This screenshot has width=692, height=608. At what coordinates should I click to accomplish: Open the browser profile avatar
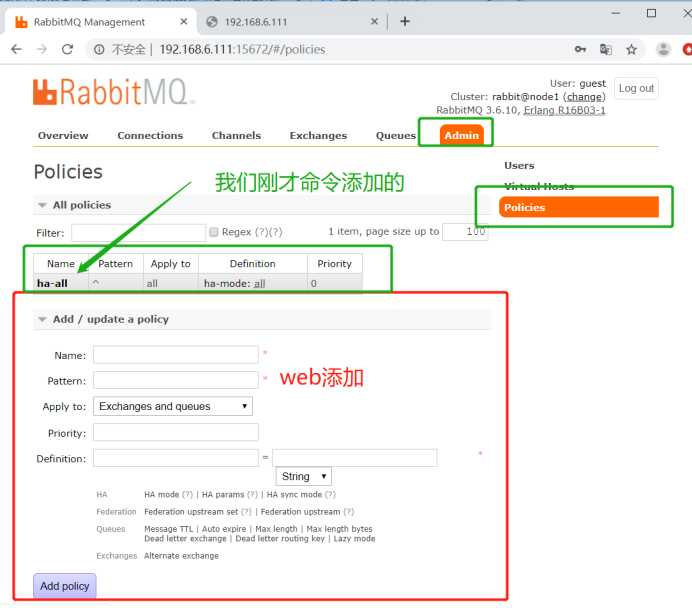(x=663, y=49)
